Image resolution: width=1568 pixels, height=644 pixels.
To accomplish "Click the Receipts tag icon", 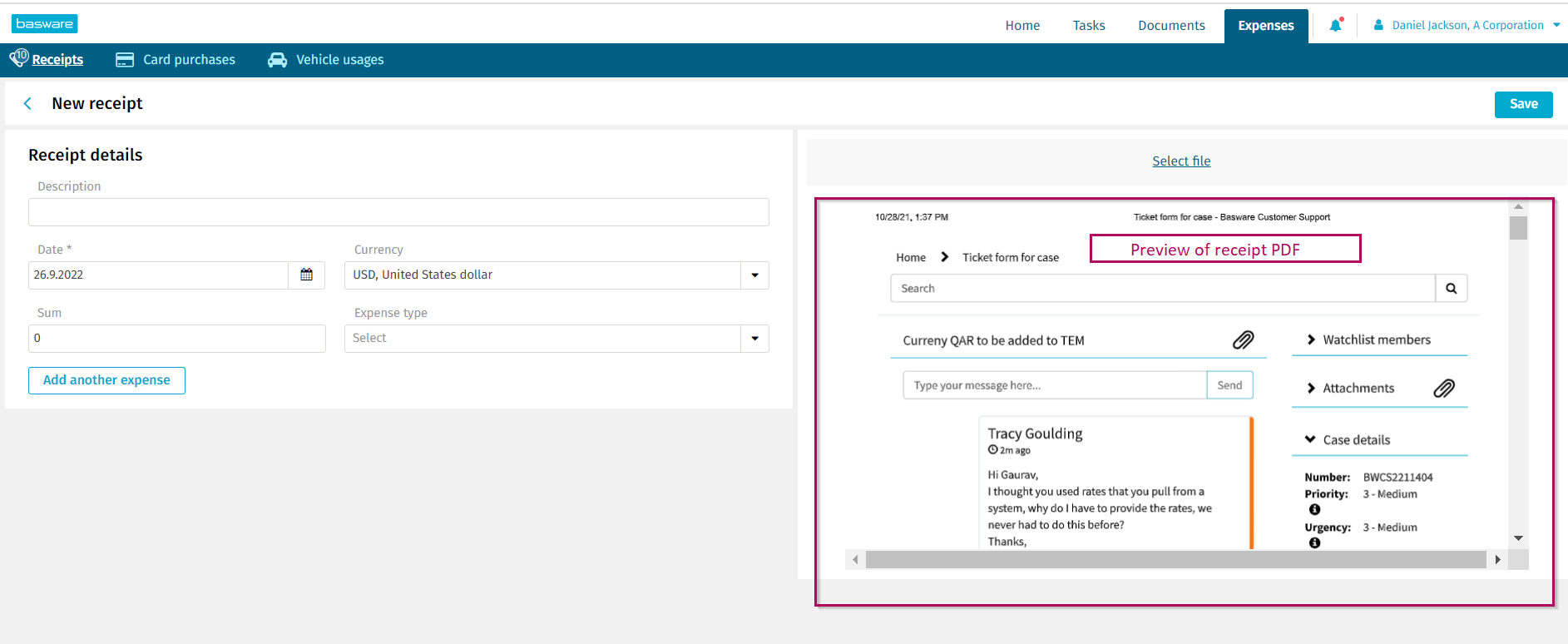I will [x=18, y=58].
